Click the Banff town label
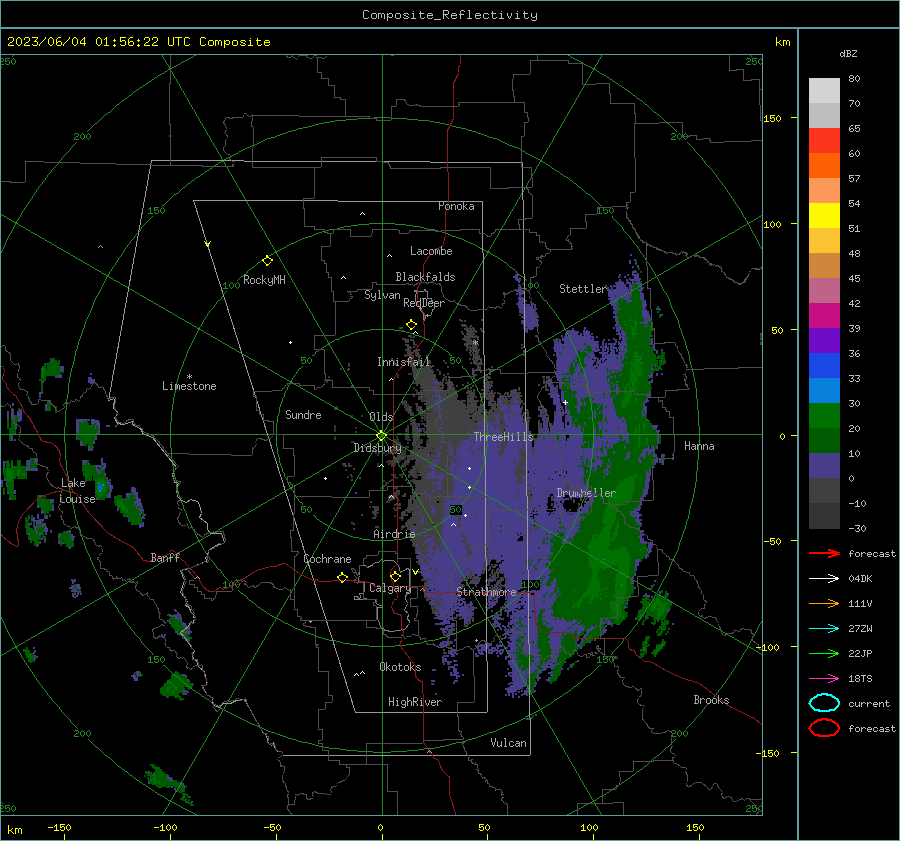 tap(165, 558)
